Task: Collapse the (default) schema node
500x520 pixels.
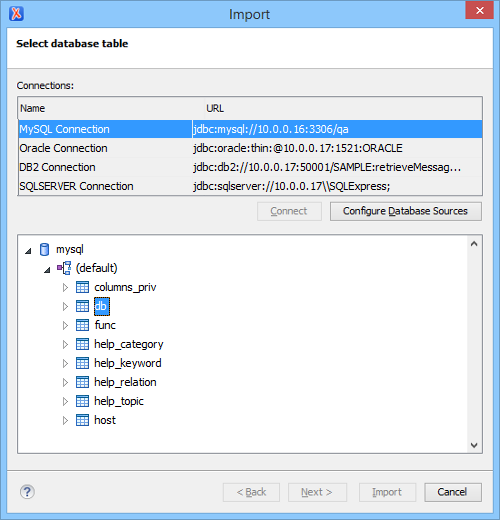Action: [47, 270]
